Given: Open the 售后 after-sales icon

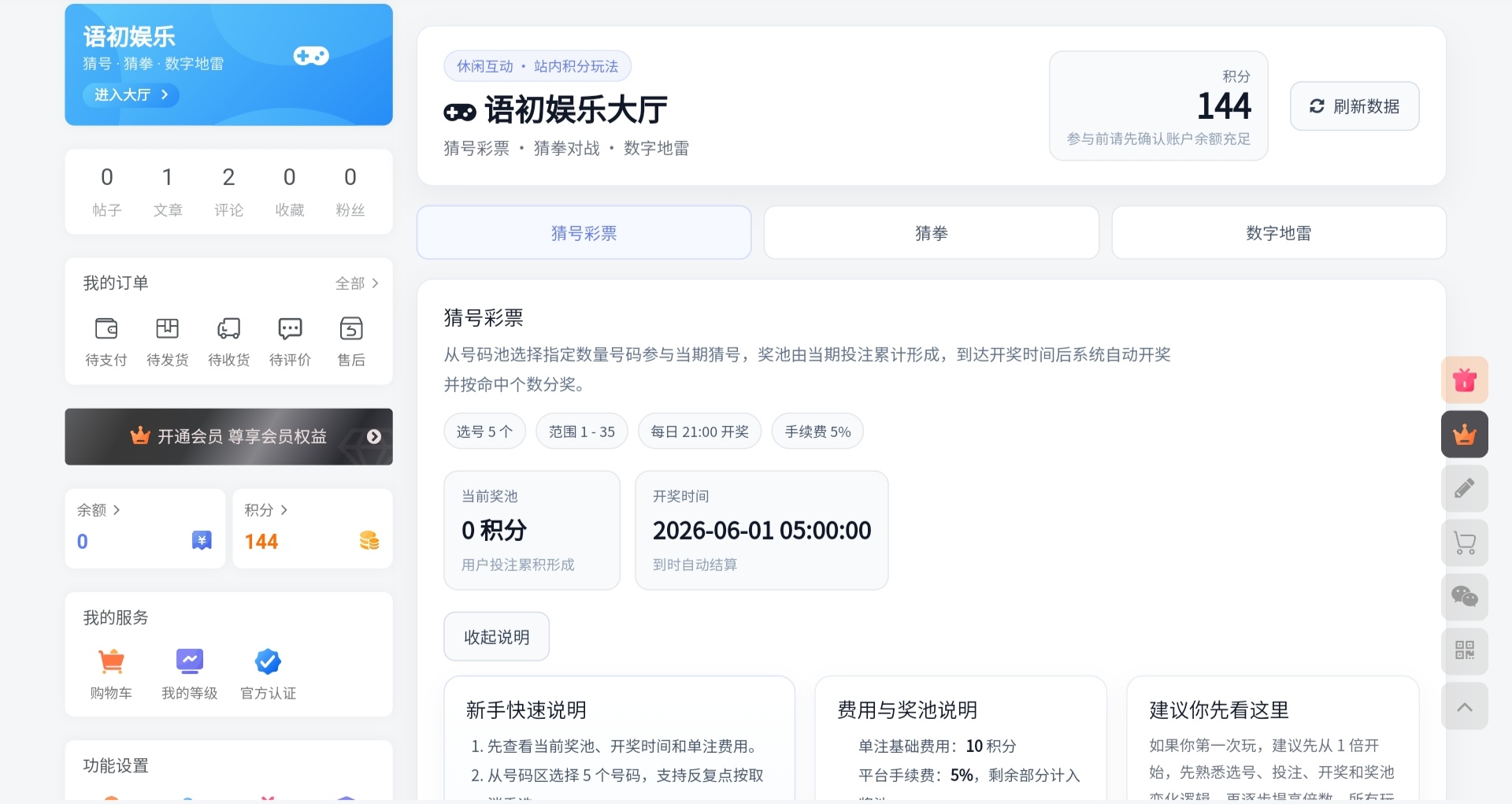Looking at the screenshot, I should 351,328.
